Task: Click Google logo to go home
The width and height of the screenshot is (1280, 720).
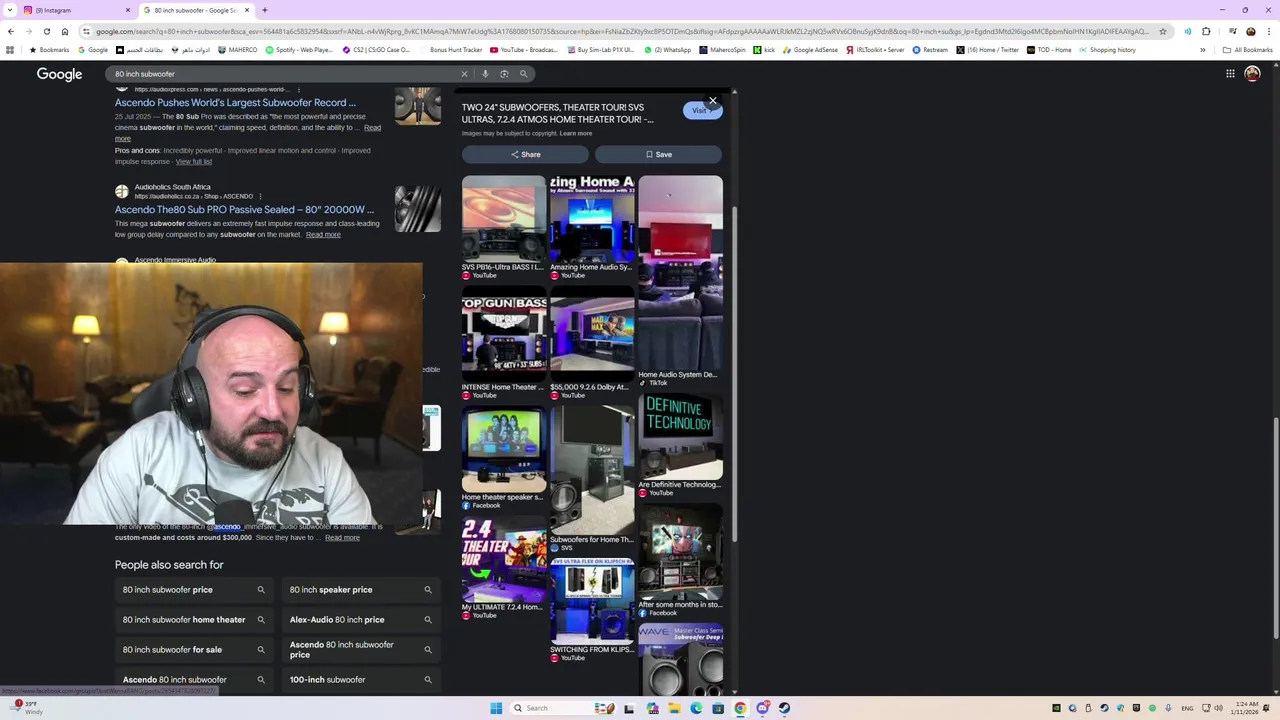Action: pos(59,74)
